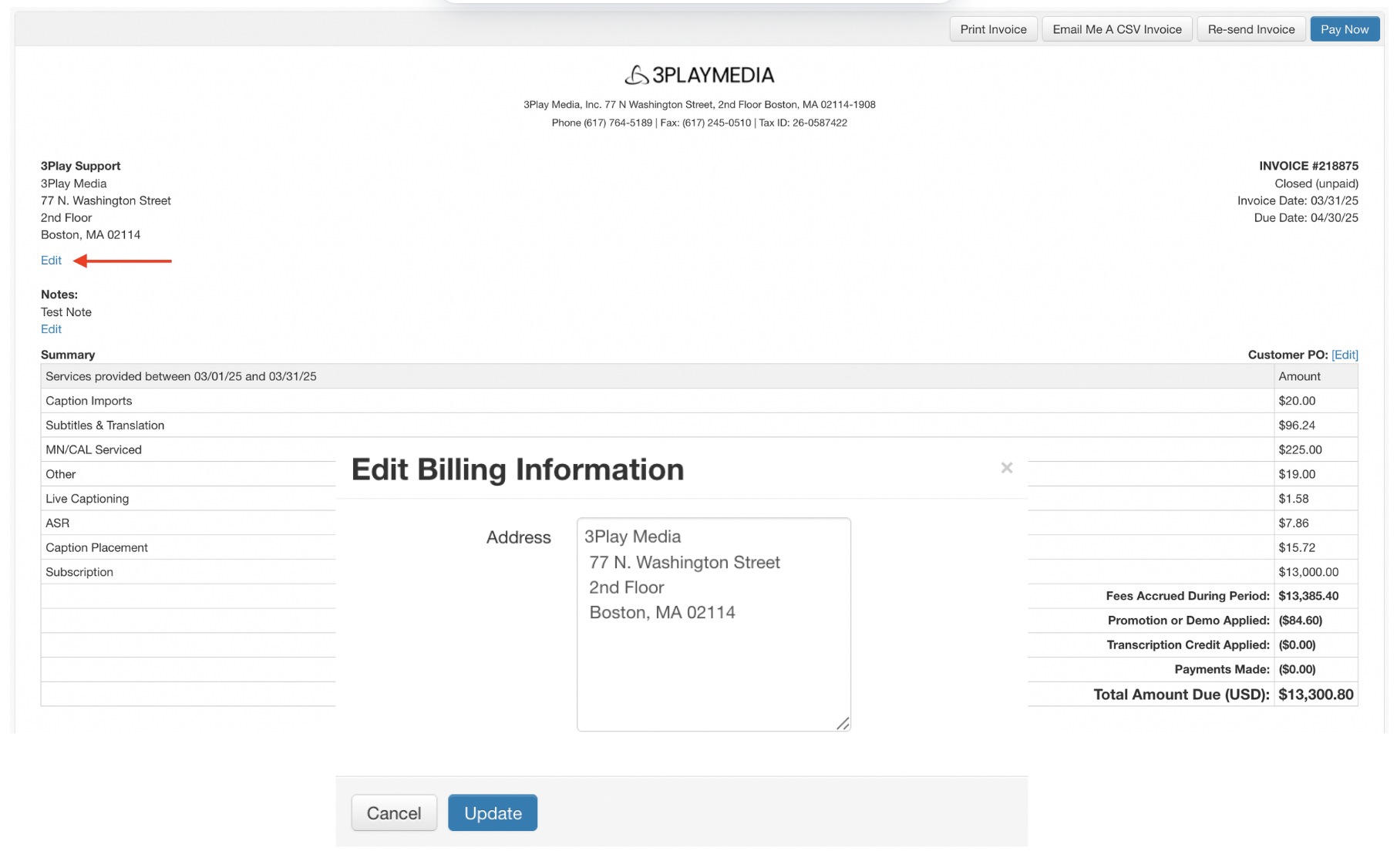Screen dimensions: 1397x868
Task: Click the Payments Made label
Action: [1222, 670]
